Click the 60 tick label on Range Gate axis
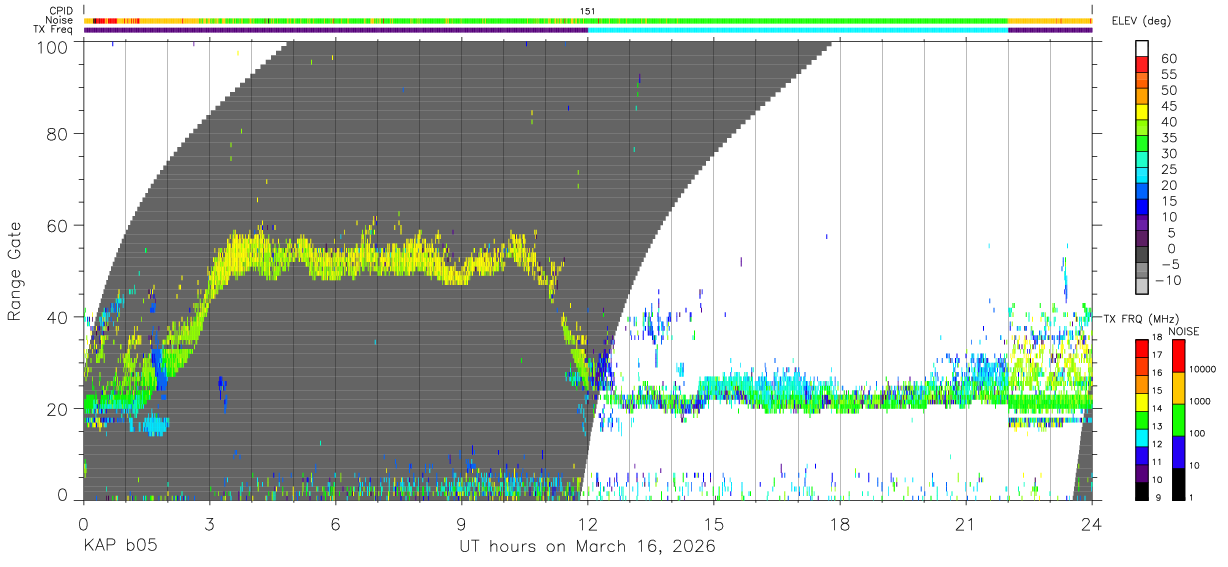The height and width of the screenshot is (567, 1228). pos(58,225)
